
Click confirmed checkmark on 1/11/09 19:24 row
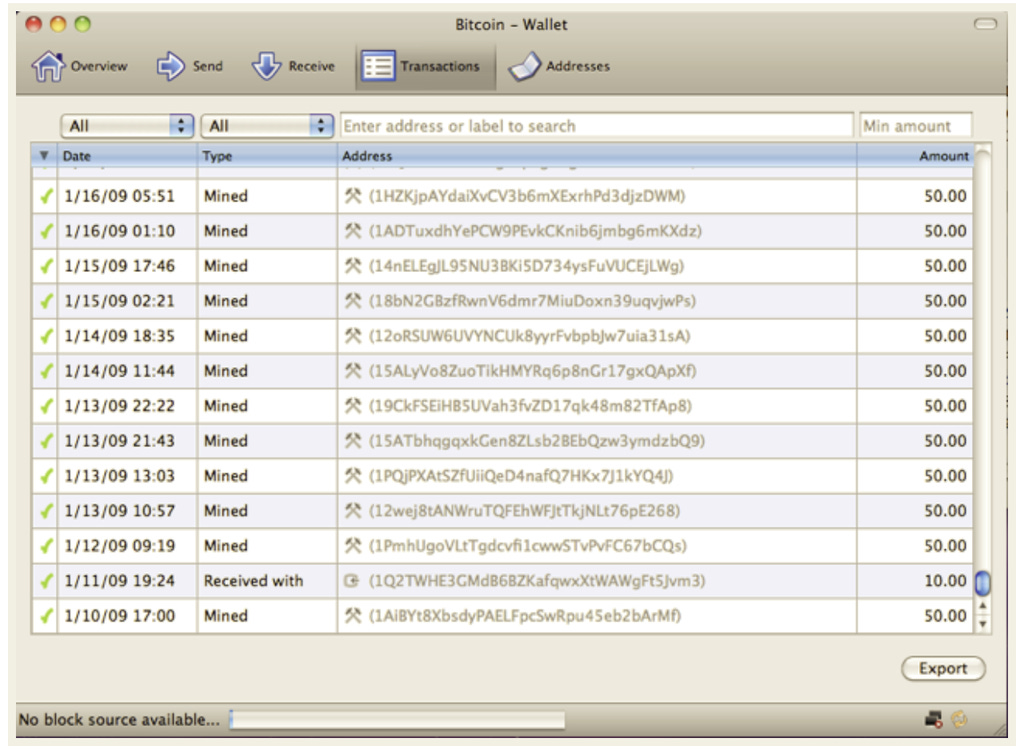(46, 581)
